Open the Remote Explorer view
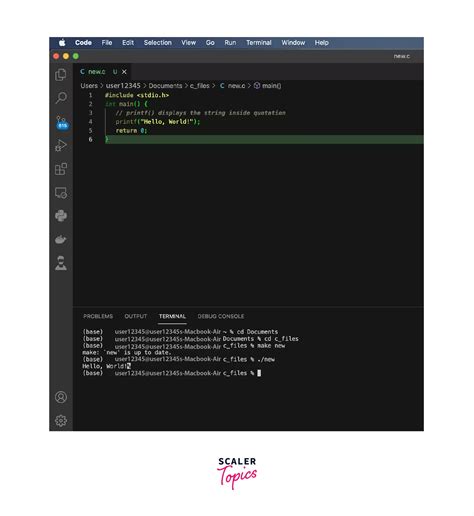The width and height of the screenshot is (474, 516). coord(61,193)
